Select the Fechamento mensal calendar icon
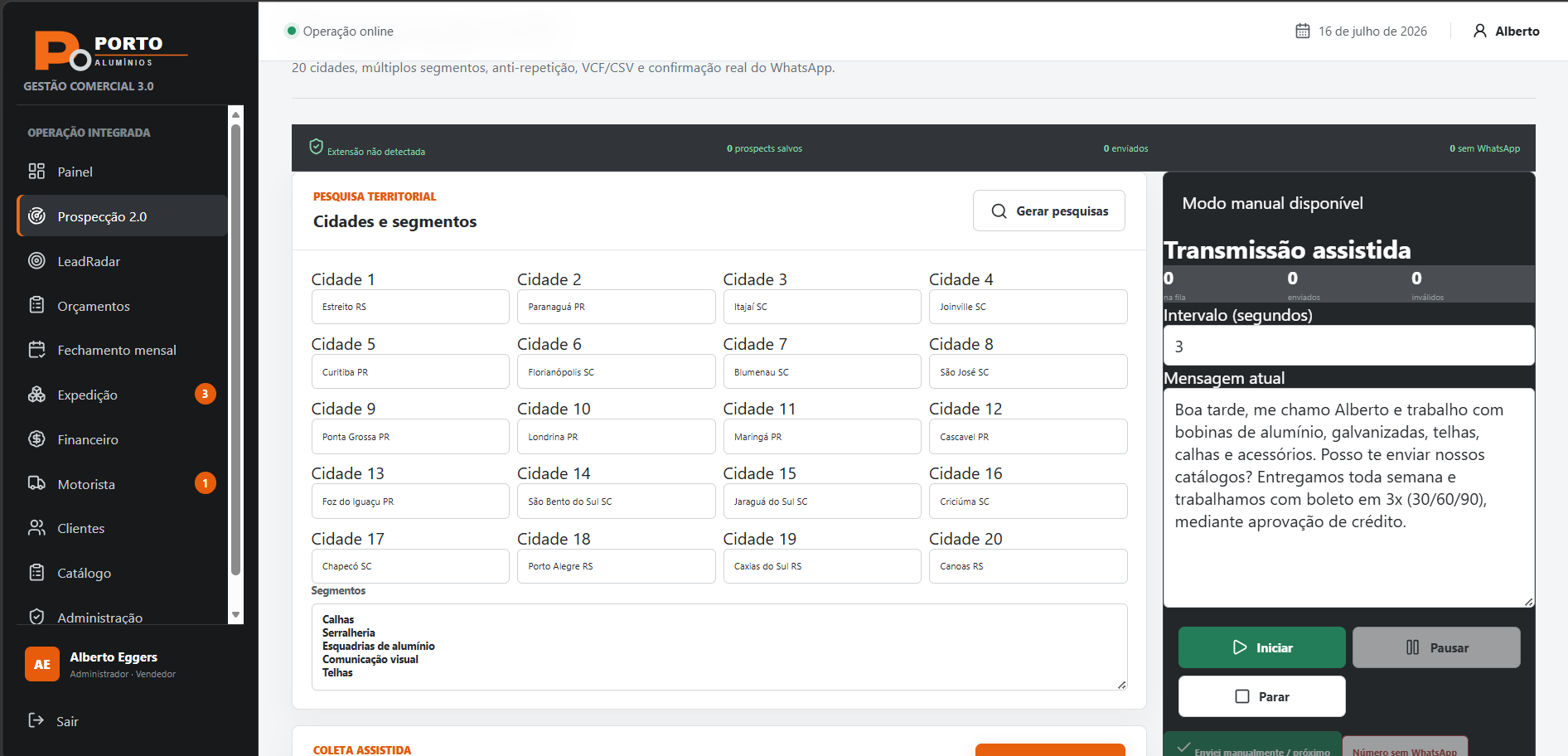The width and height of the screenshot is (1568, 756). tap(36, 350)
